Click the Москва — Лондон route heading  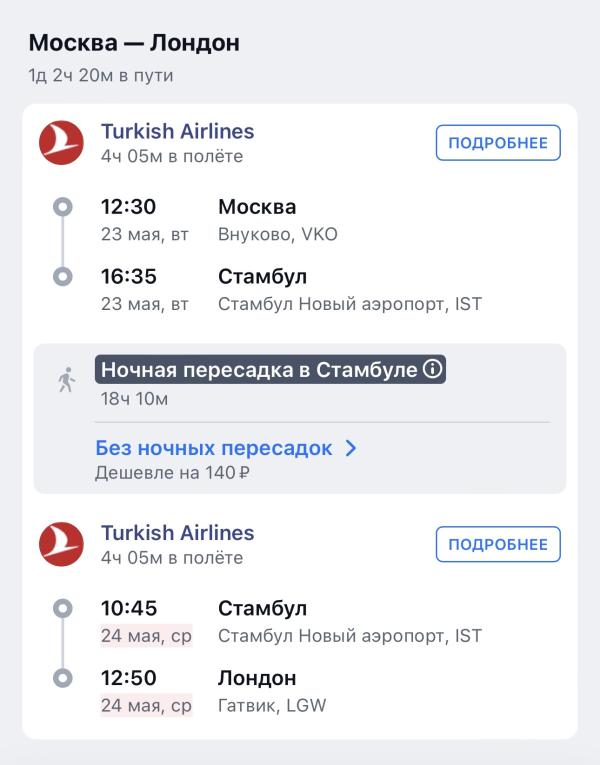click(134, 43)
